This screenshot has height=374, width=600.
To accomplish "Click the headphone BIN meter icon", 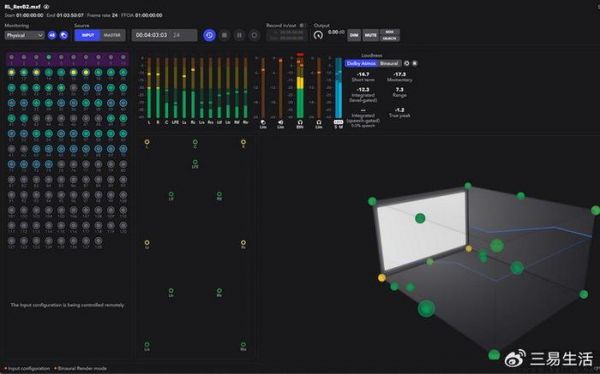I will [x=300, y=122].
